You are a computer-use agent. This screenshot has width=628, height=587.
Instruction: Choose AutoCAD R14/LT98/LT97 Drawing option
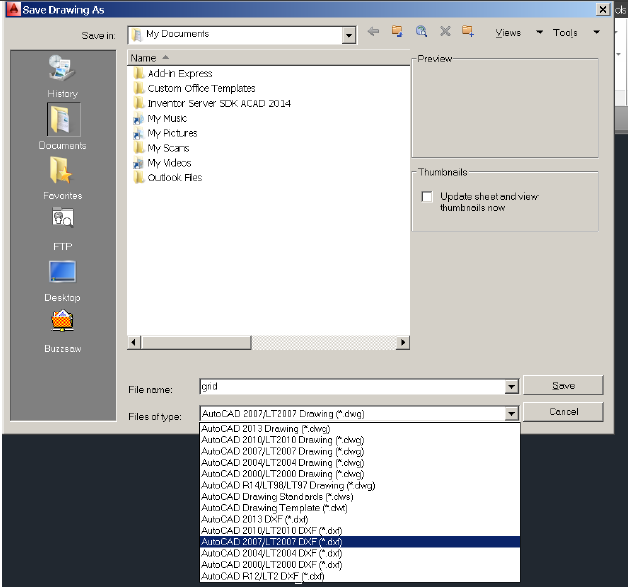click(x=360, y=485)
